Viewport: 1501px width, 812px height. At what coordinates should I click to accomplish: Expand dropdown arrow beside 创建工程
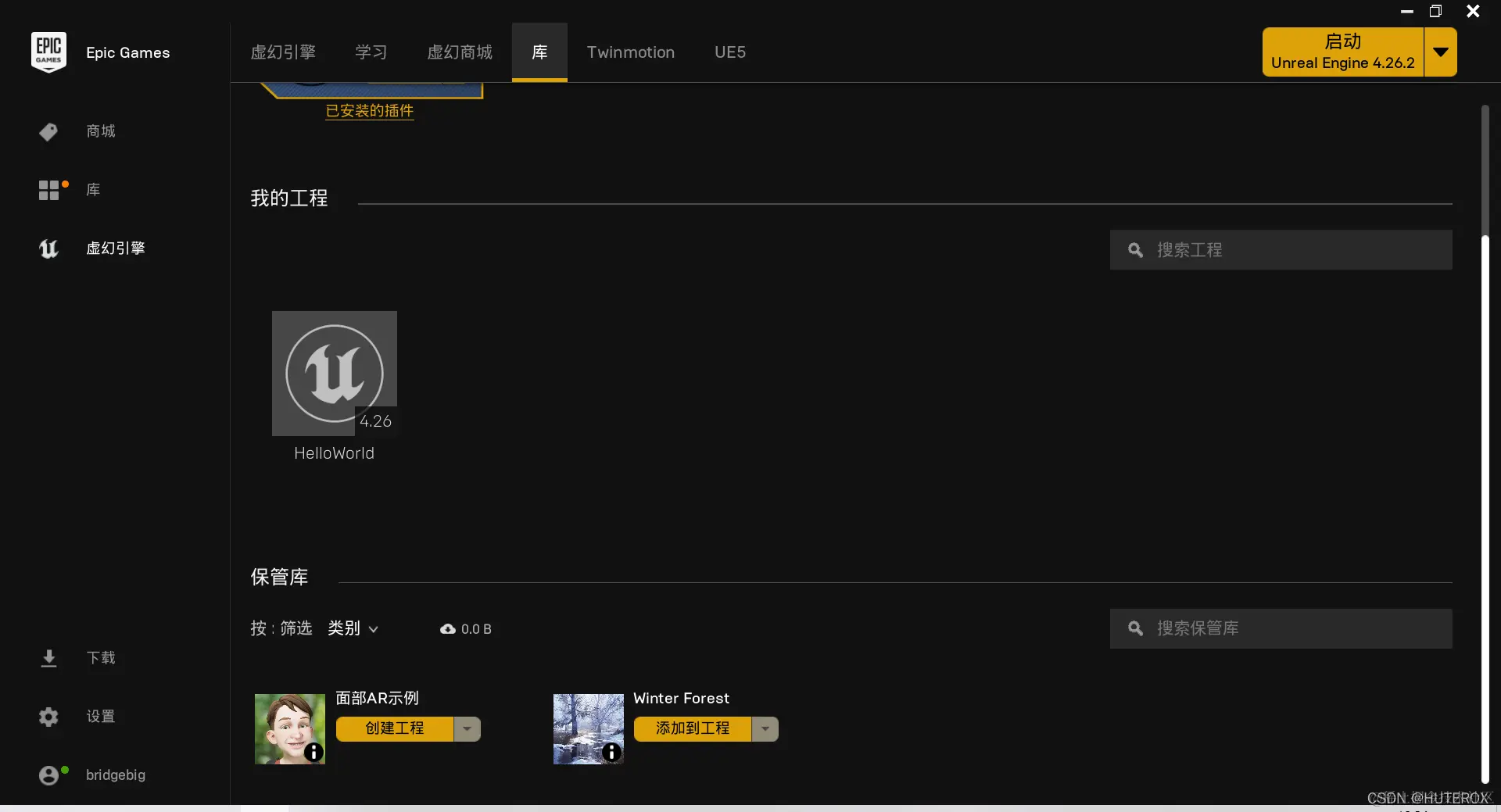(467, 728)
